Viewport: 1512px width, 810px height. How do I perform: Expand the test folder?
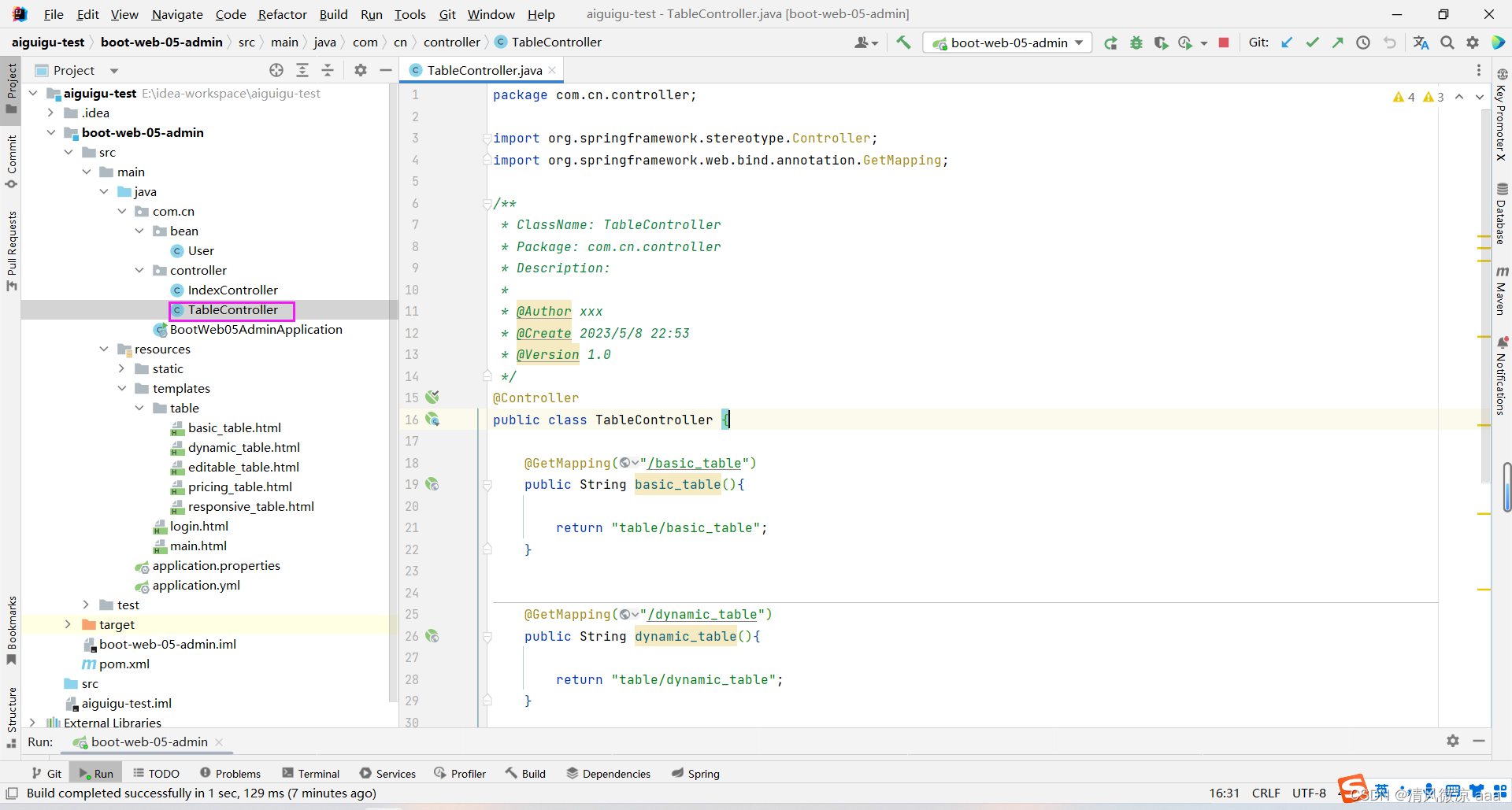(87, 605)
